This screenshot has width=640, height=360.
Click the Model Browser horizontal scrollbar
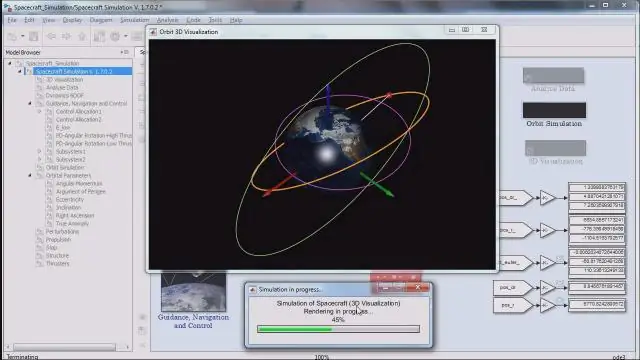(64, 347)
